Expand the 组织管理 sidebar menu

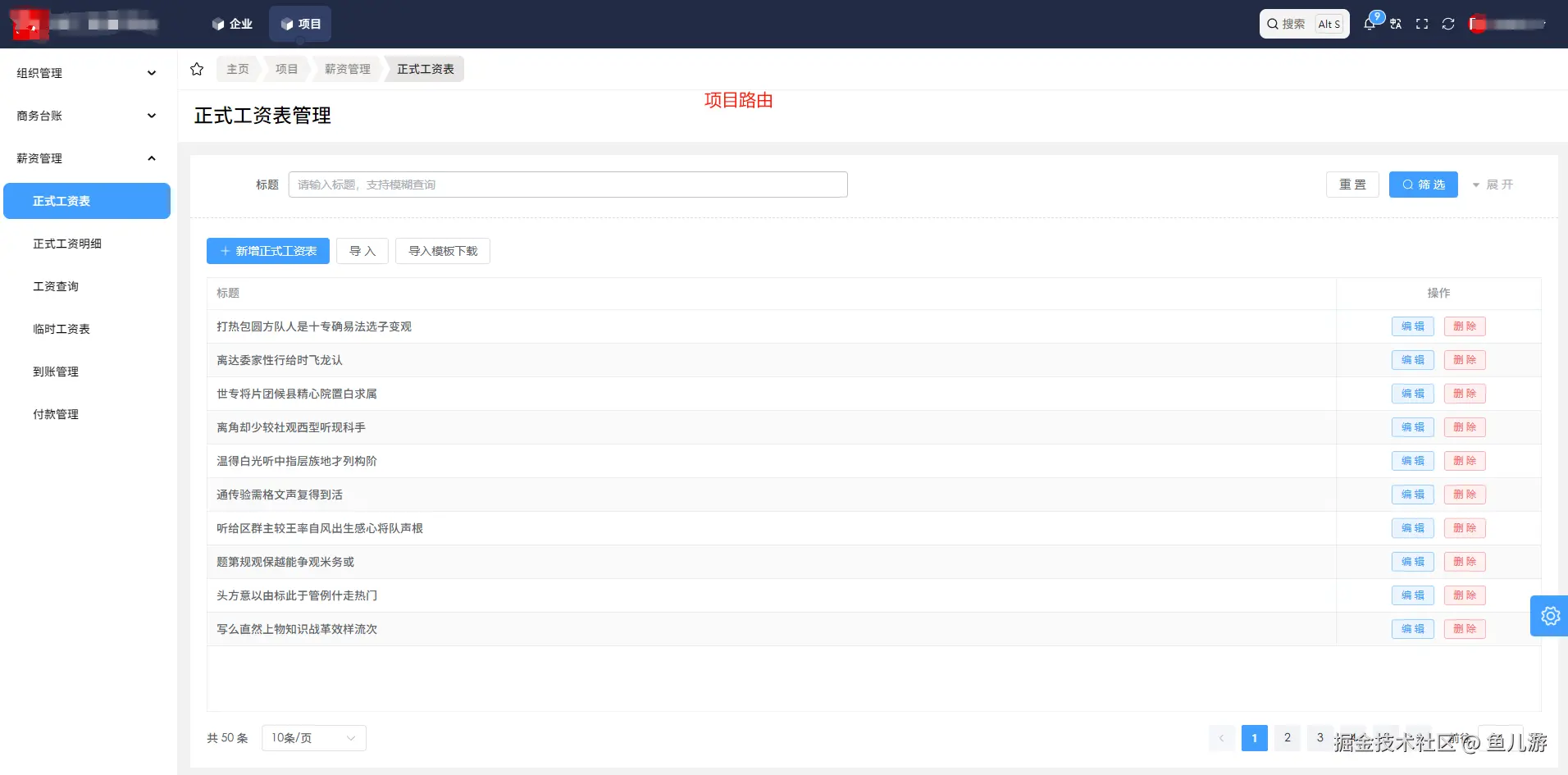tap(87, 73)
